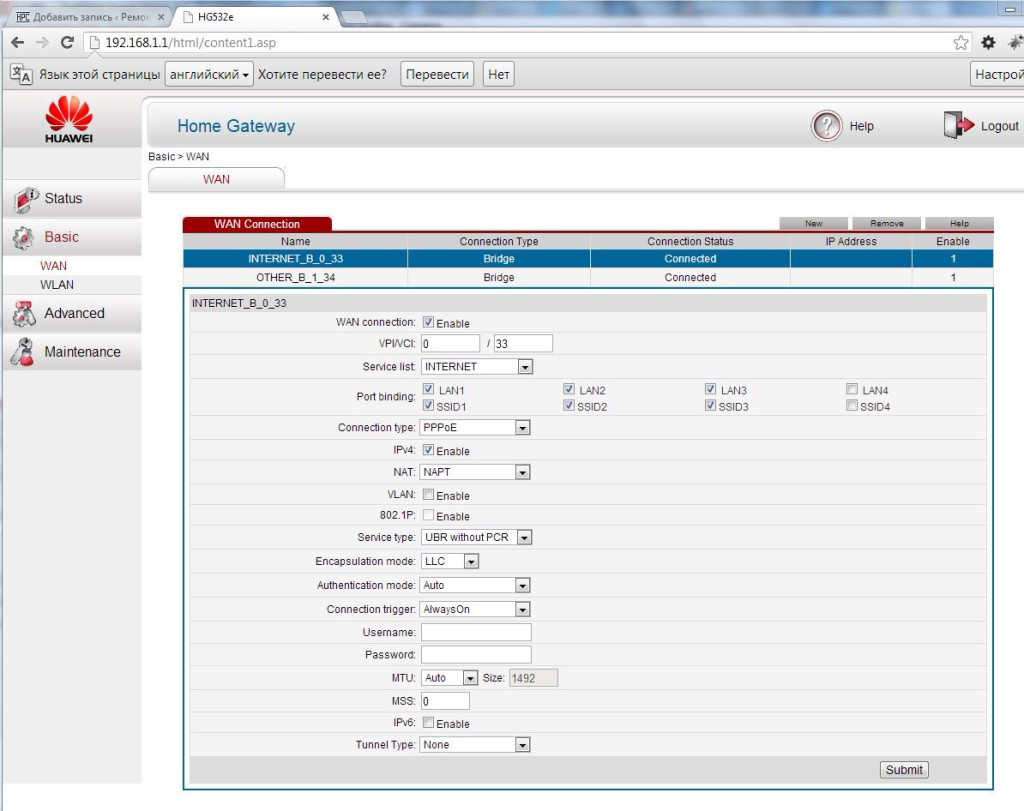Click the Logout door icon
The image size is (1024, 811).
[957, 126]
